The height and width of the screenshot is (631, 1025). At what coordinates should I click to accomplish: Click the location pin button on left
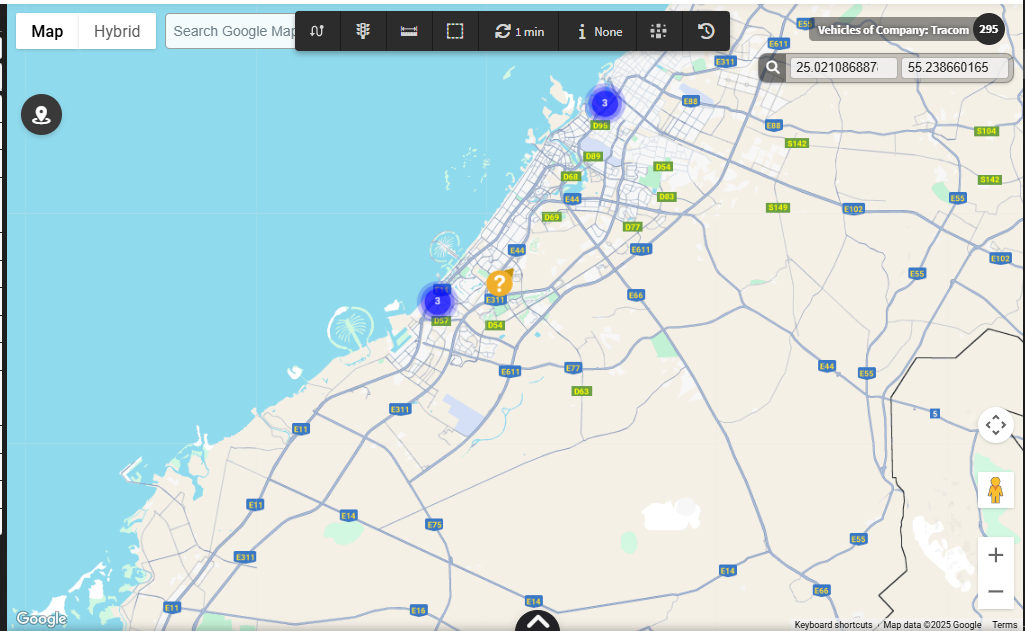point(42,115)
